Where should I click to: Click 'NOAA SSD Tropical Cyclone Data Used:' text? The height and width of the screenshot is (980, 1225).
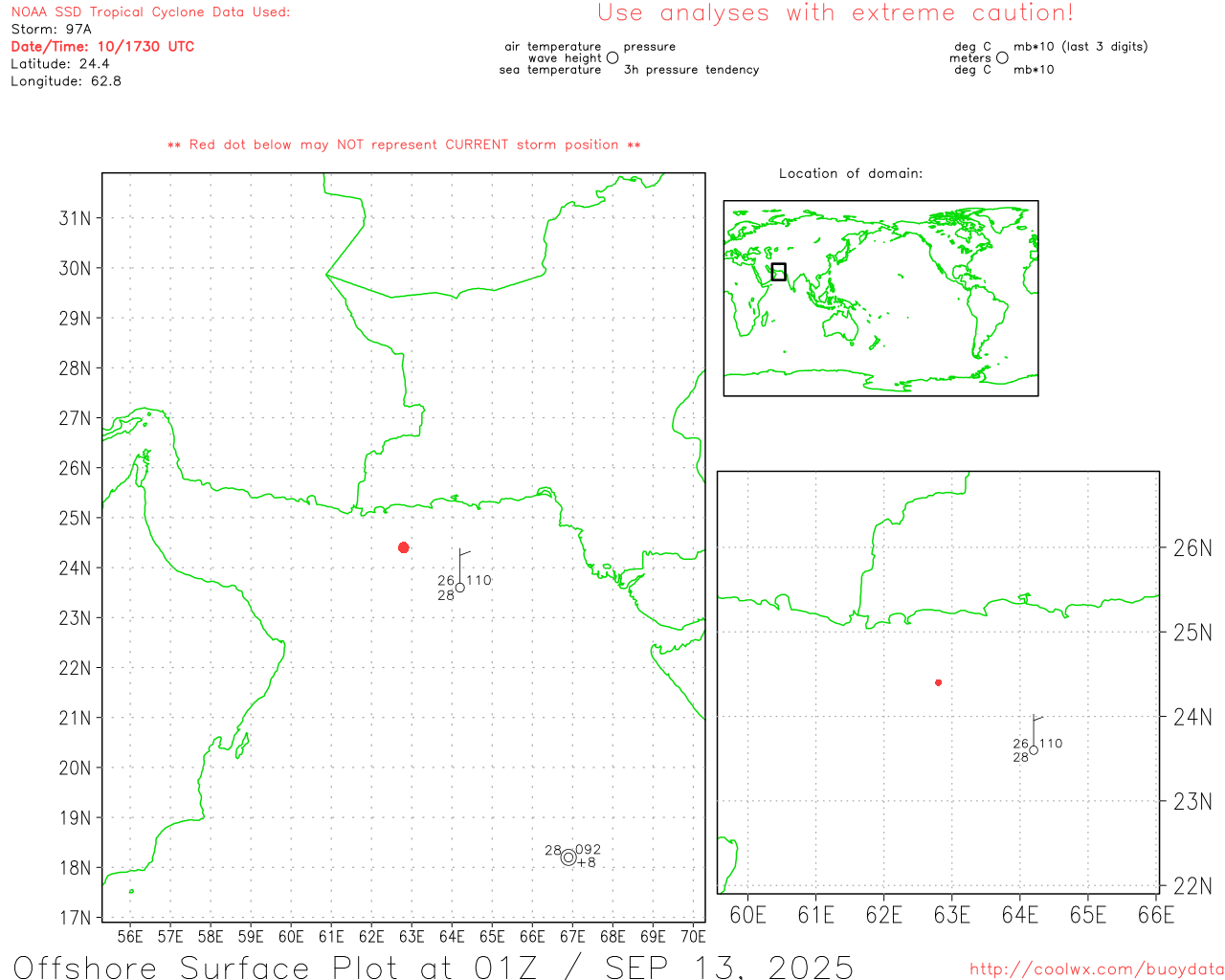click(150, 12)
